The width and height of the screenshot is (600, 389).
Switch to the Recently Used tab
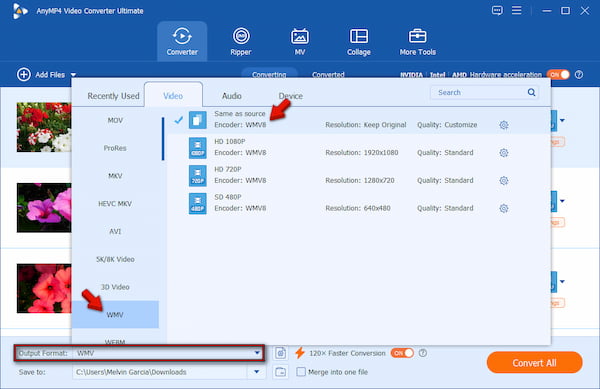click(x=113, y=96)
